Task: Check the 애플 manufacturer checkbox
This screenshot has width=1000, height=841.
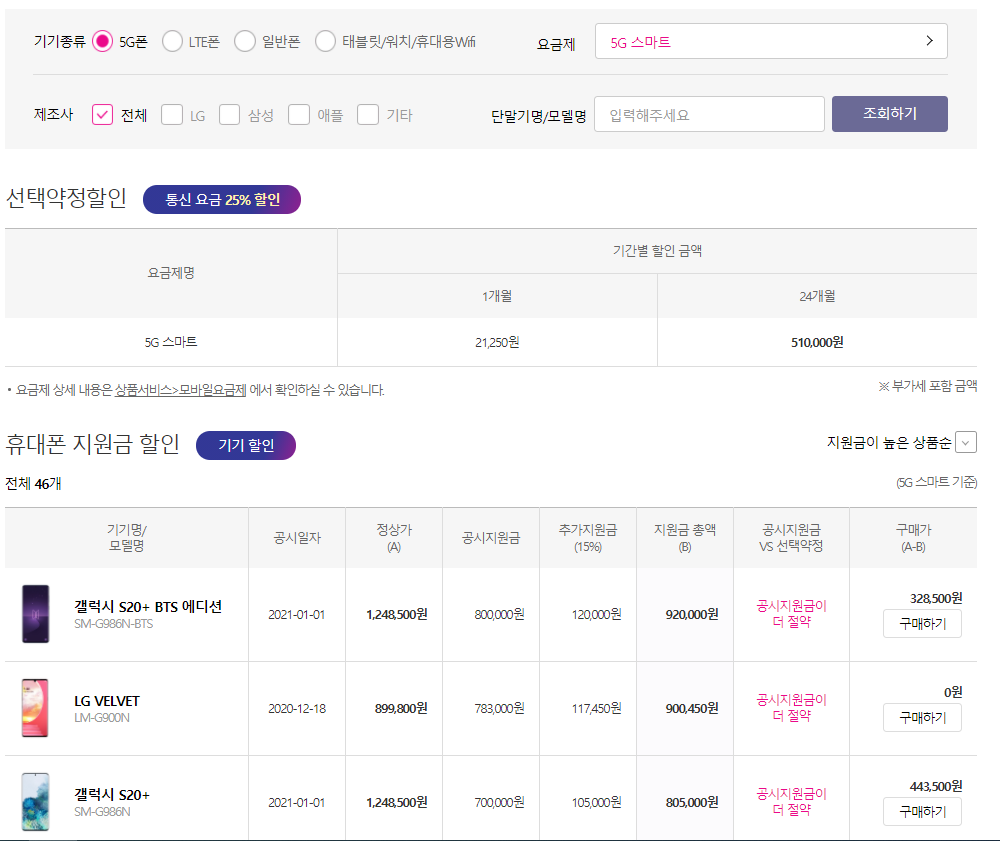Action: (x=298, y=115)
